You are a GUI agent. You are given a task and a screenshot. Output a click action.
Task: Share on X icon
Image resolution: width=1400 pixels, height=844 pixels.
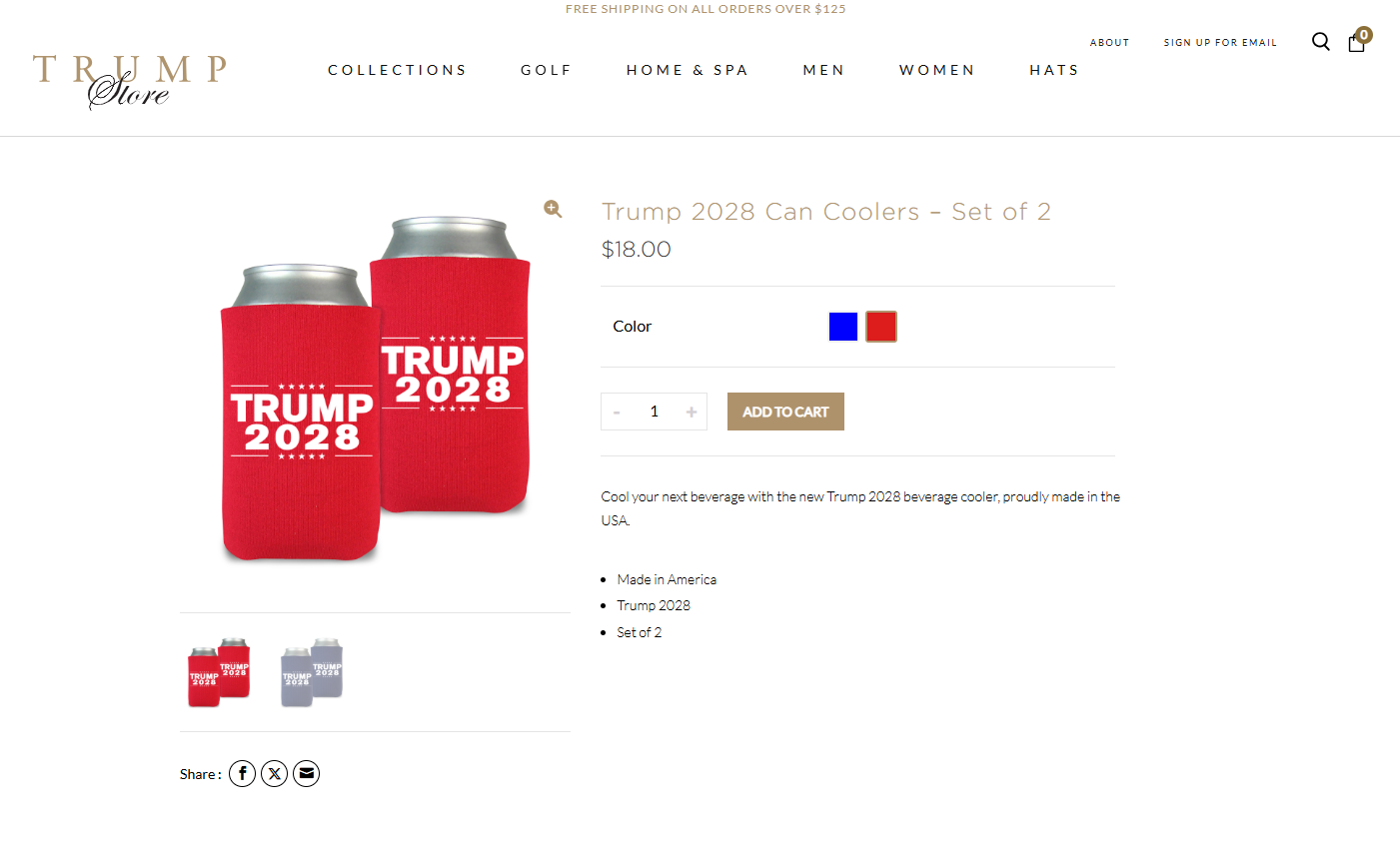coord(275,774)
